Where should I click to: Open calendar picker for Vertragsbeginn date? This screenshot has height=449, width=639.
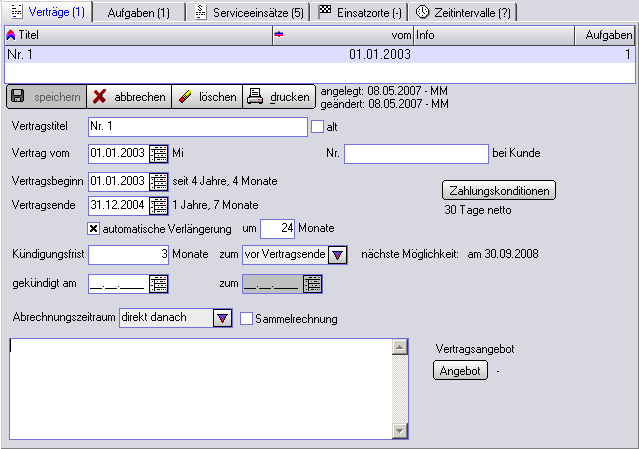point(159,181)
